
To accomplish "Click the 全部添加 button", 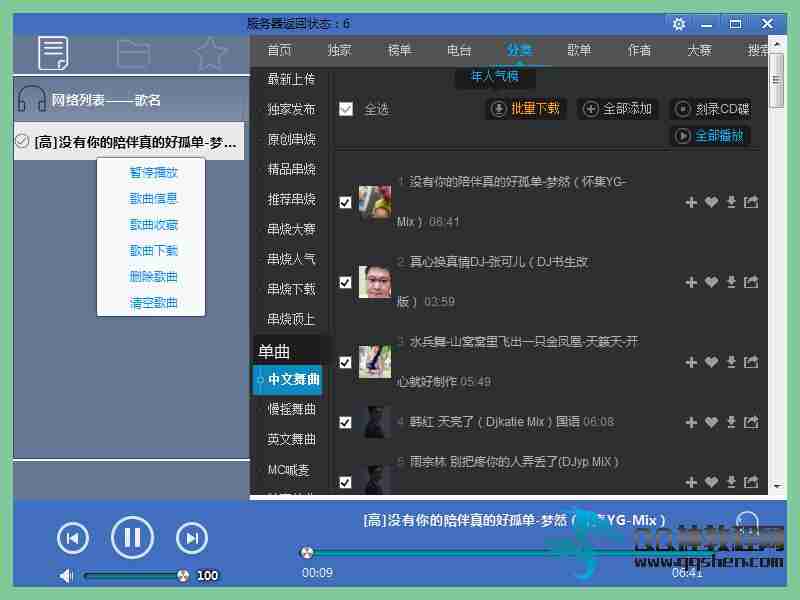I will 618,109.
